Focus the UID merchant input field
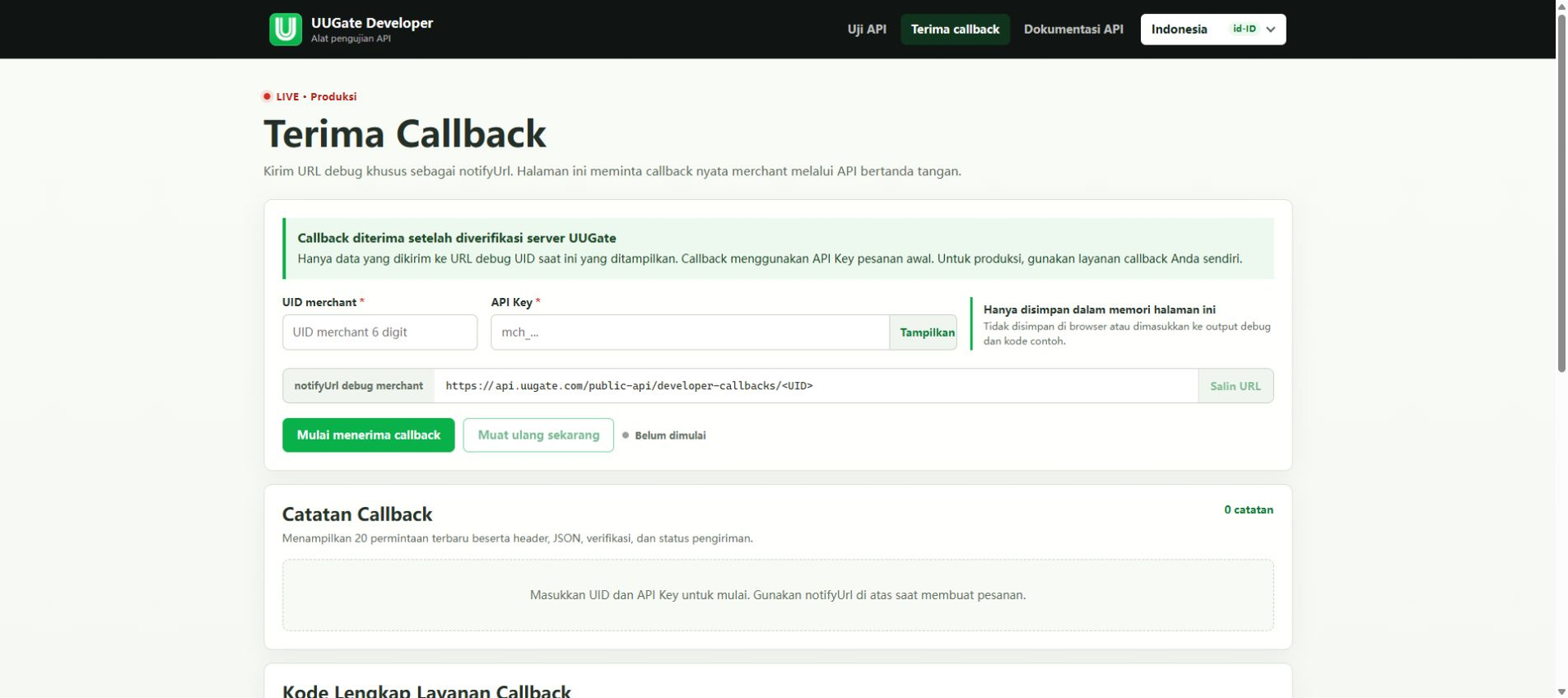This screenshot has height=698, width=1568. 380,332
